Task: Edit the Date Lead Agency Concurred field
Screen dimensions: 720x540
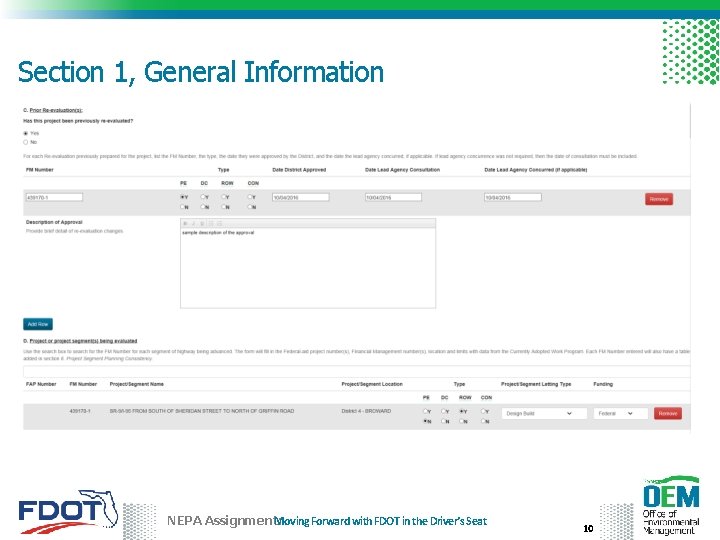Action: (513, 197)
